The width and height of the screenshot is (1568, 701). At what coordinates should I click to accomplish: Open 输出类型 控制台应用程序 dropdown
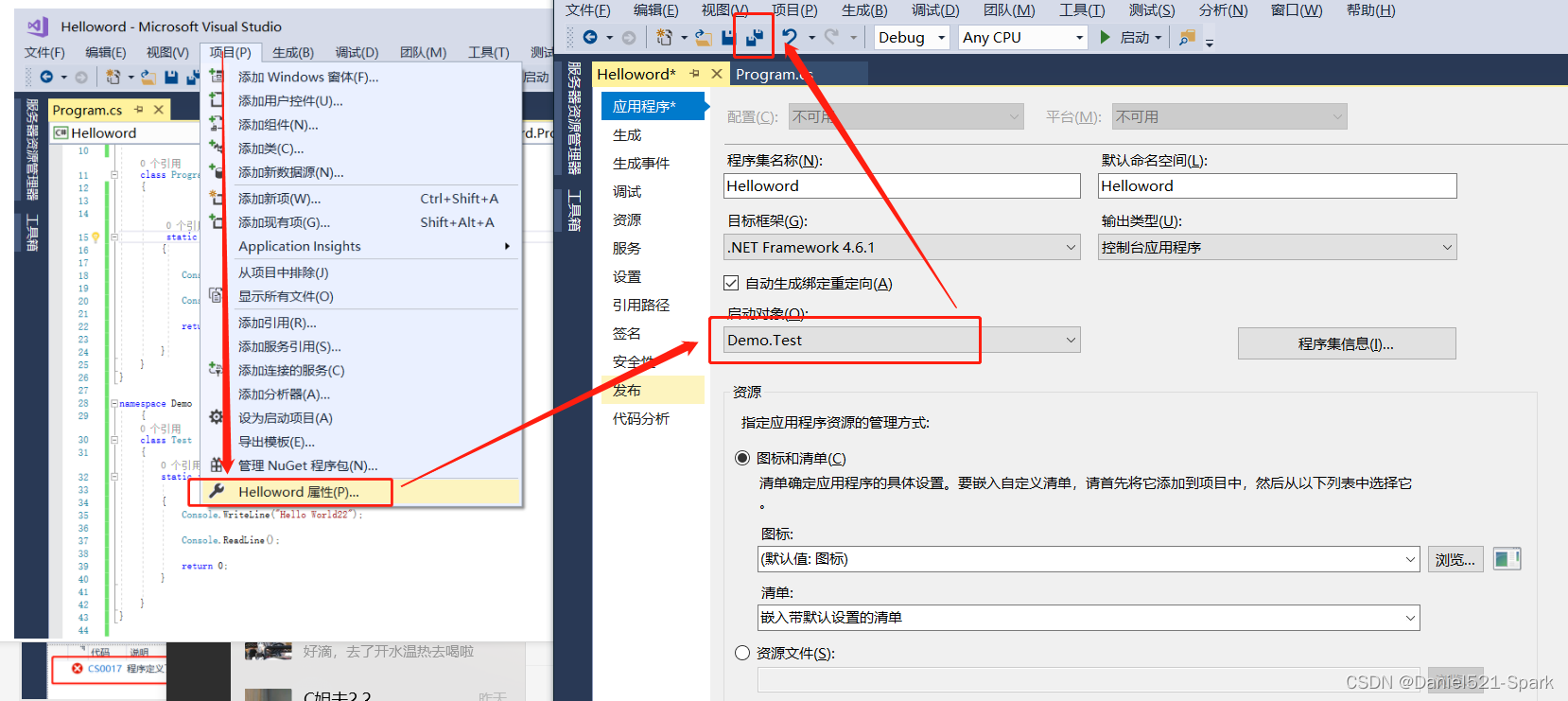1277,247
